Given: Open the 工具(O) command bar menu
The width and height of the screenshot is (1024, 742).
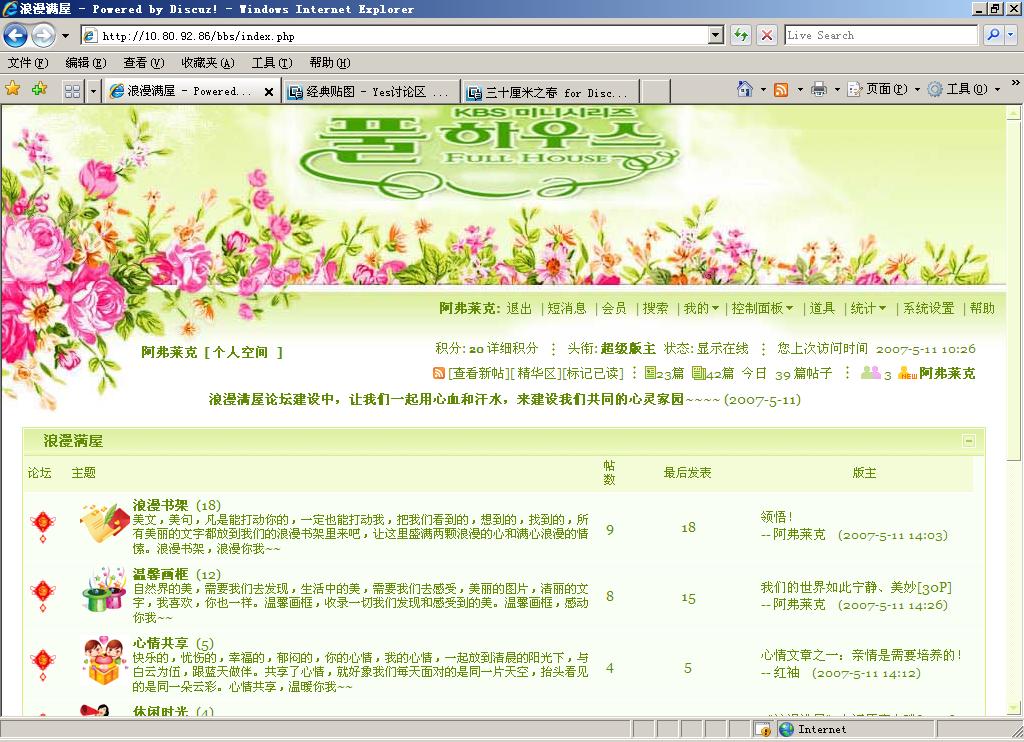Looking at the screenshot, I should 964,89.
